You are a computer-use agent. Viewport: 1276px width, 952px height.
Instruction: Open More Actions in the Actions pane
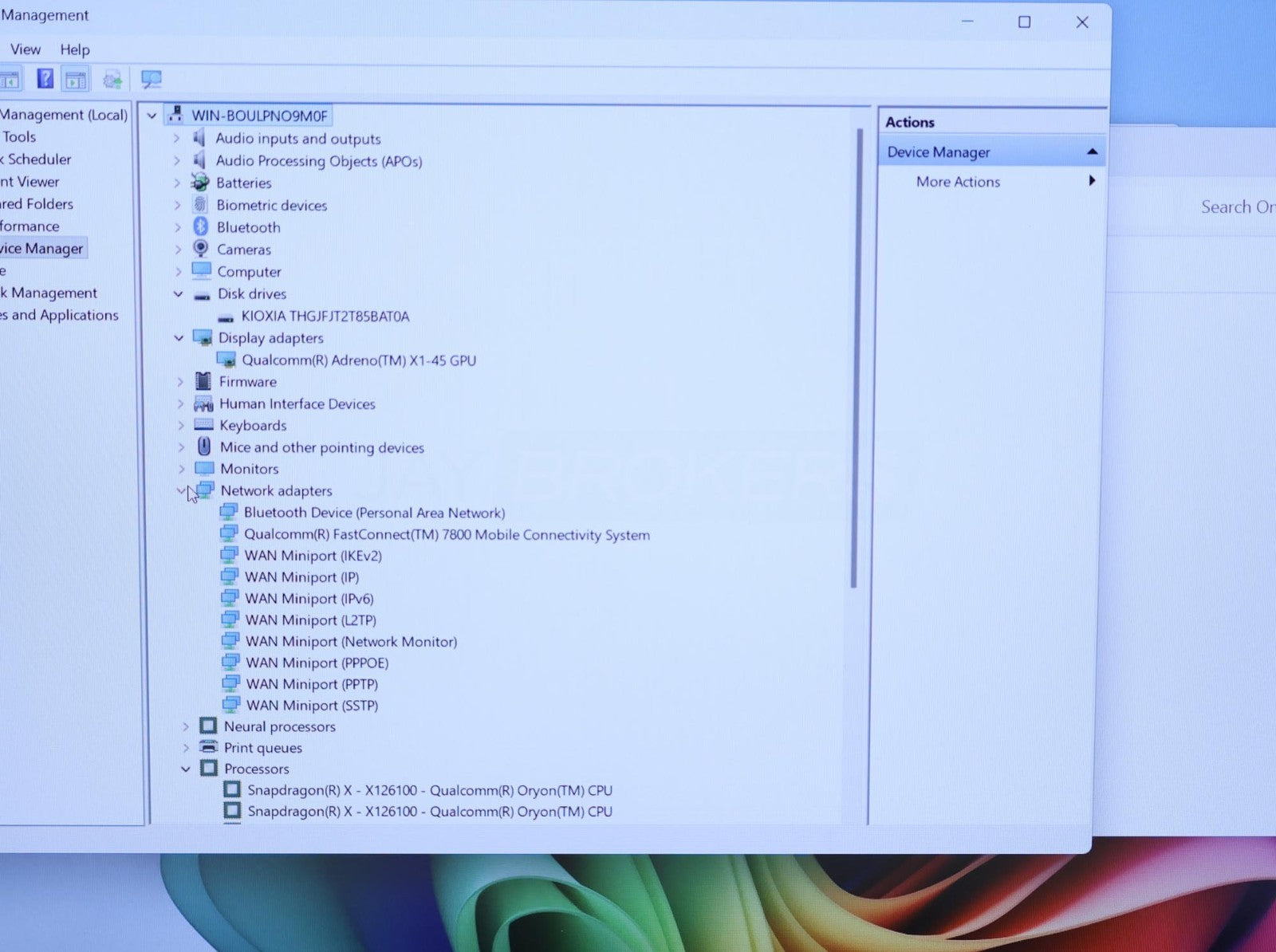pos(958,182)
